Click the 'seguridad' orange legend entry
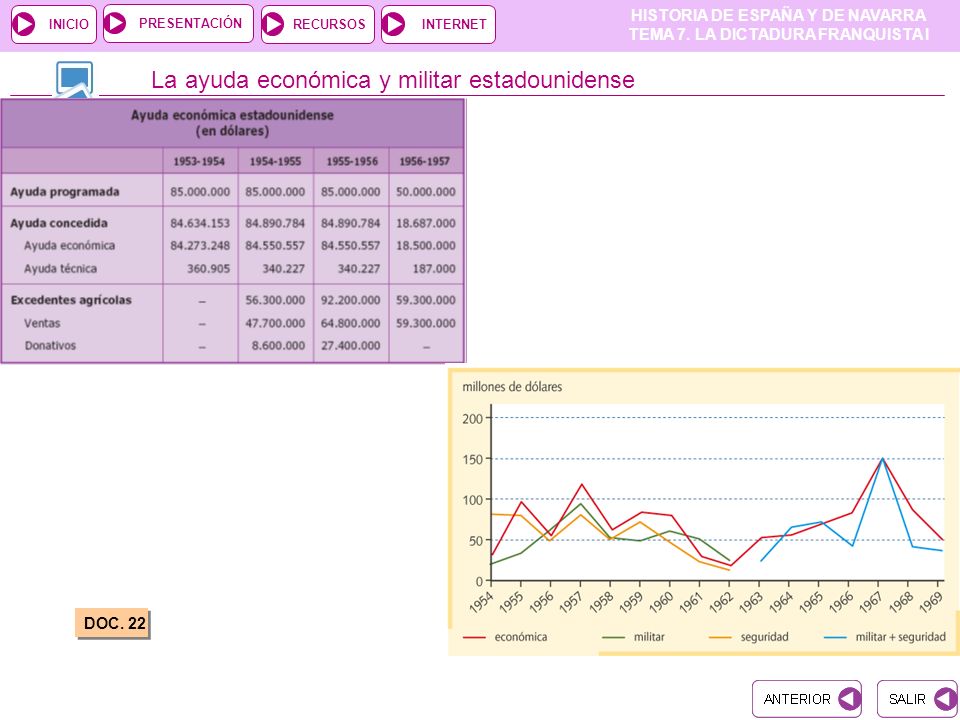The height and width of the screenshot is (720, 960). point(748,637)
